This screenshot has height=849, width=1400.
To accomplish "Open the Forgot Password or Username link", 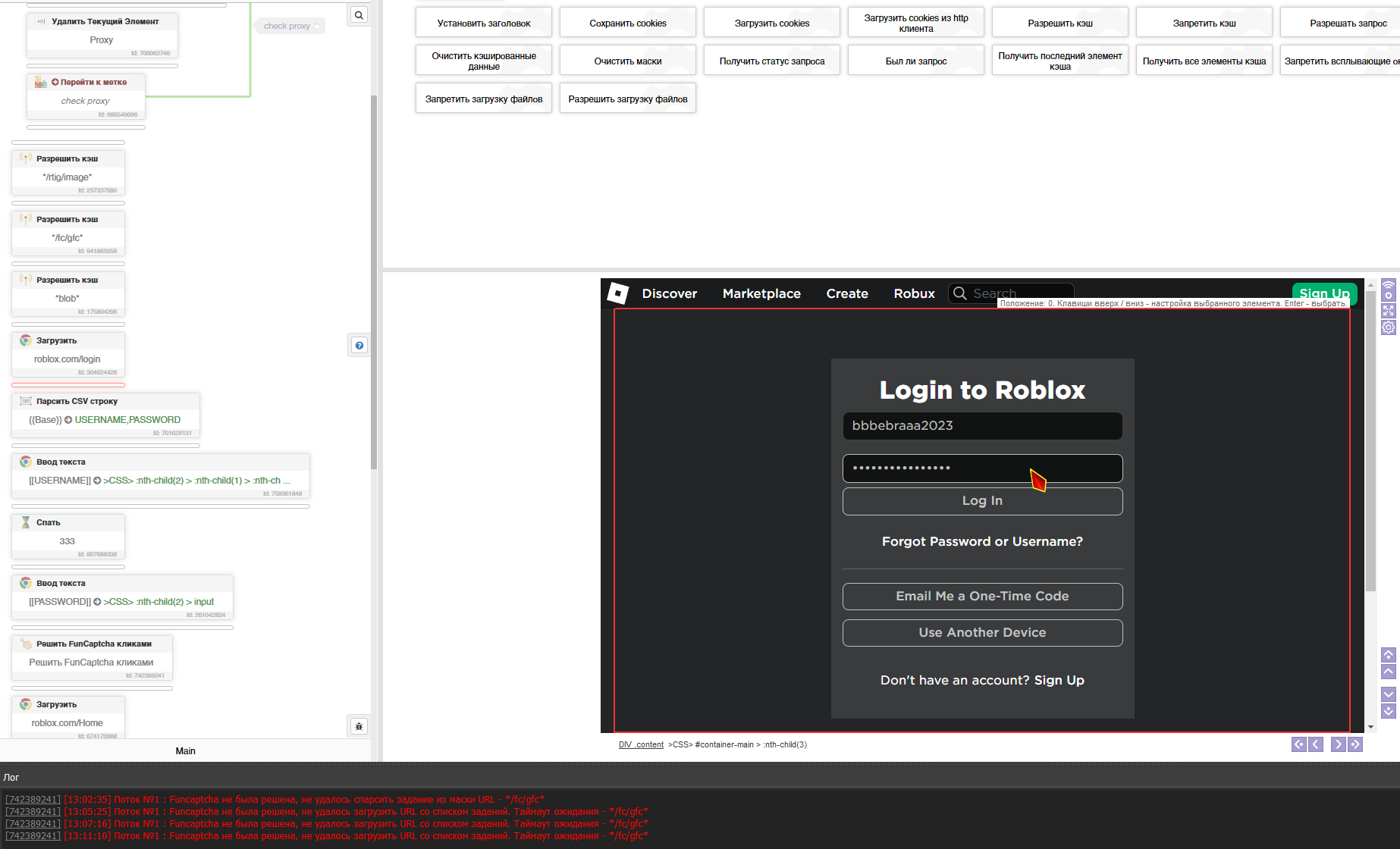I will [982, 541].
